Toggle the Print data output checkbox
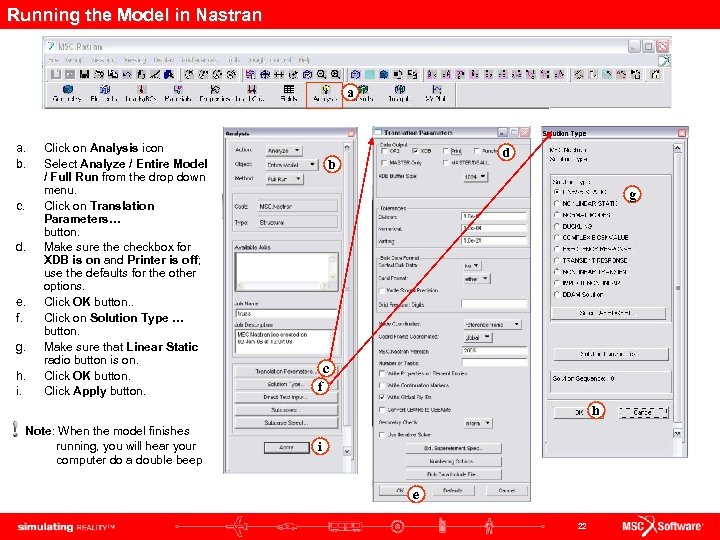Image resolution: width=720 pixels, height=540 pixels. (x=445, y=151)
